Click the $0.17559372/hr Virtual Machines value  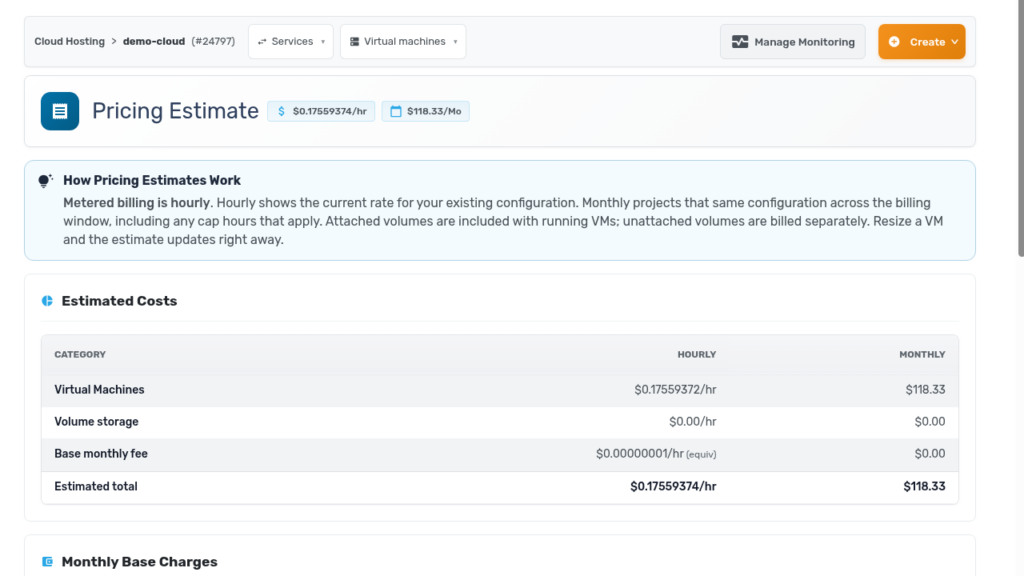coord(675,390)
